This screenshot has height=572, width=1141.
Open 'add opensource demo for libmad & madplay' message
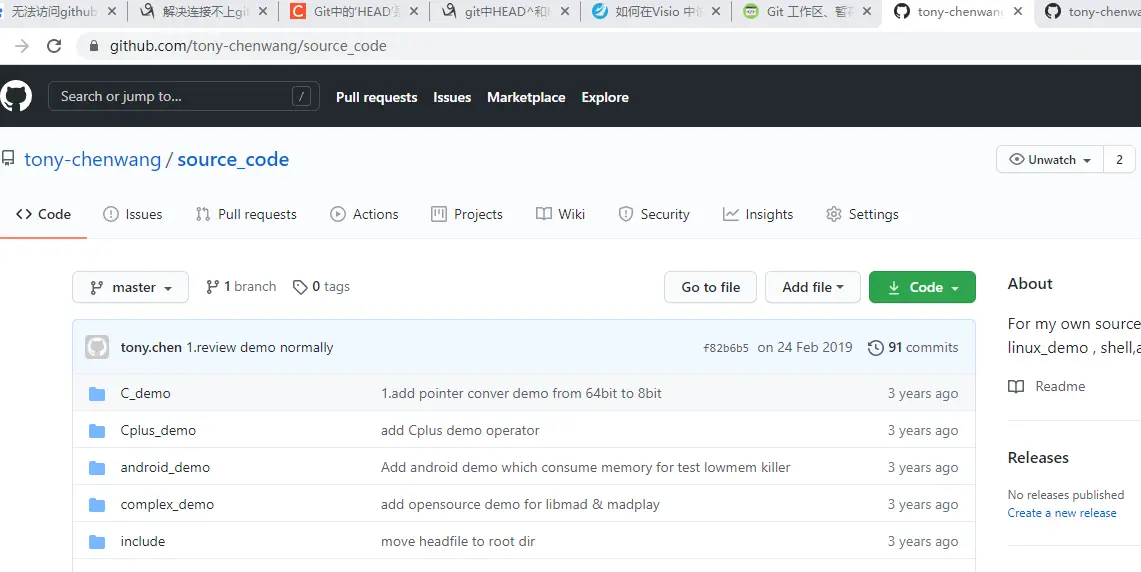pyautogui.click(x=520, y=504)
